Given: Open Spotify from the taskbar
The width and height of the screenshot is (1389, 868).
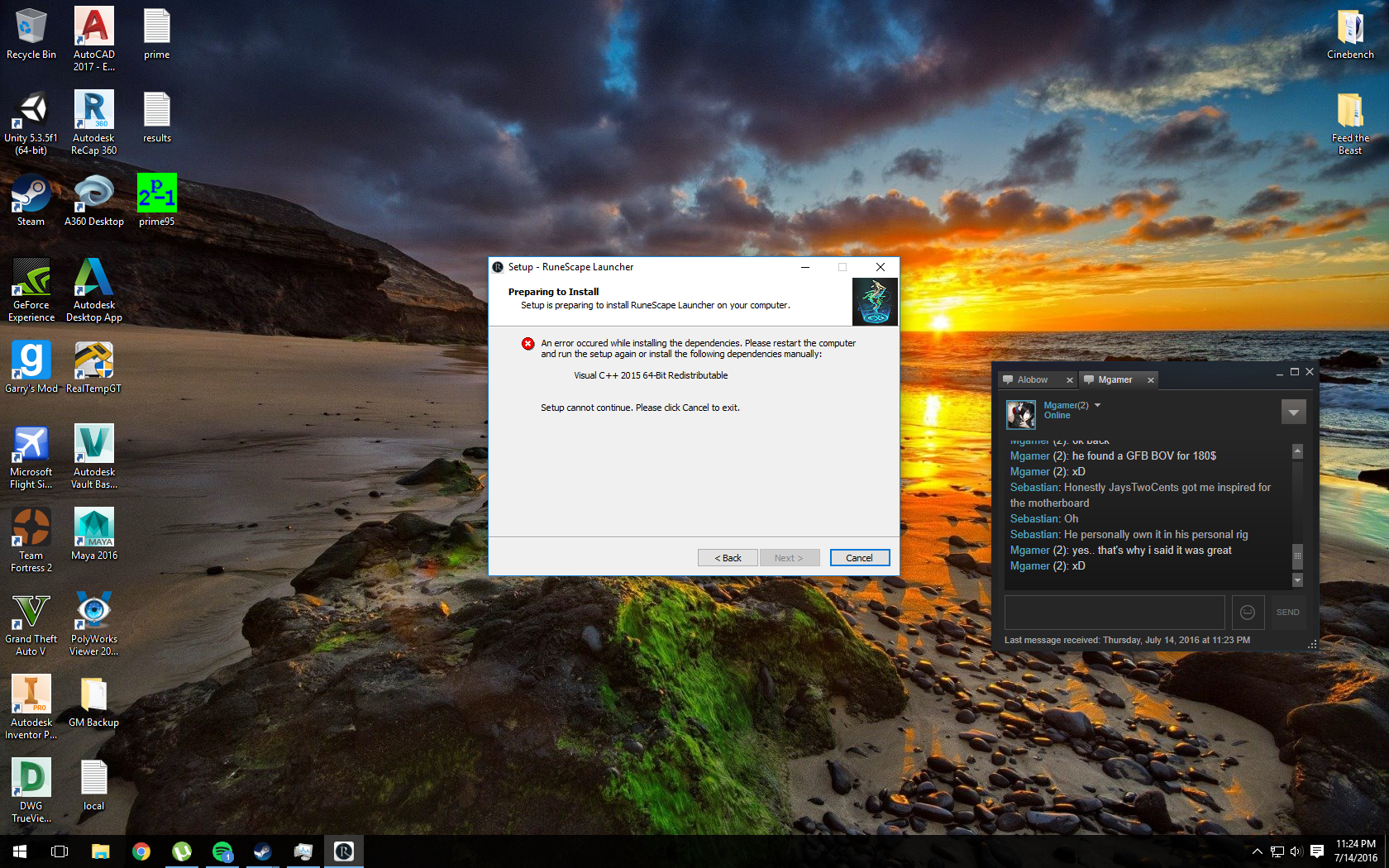Looking at the screenshot, I should click(x=222, y=851).
